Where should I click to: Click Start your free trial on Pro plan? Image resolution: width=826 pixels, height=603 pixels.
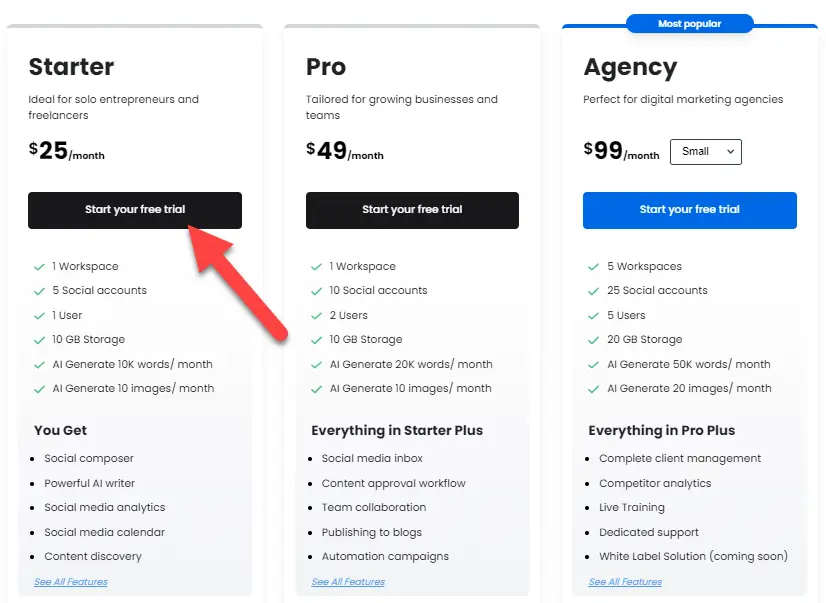412,210
